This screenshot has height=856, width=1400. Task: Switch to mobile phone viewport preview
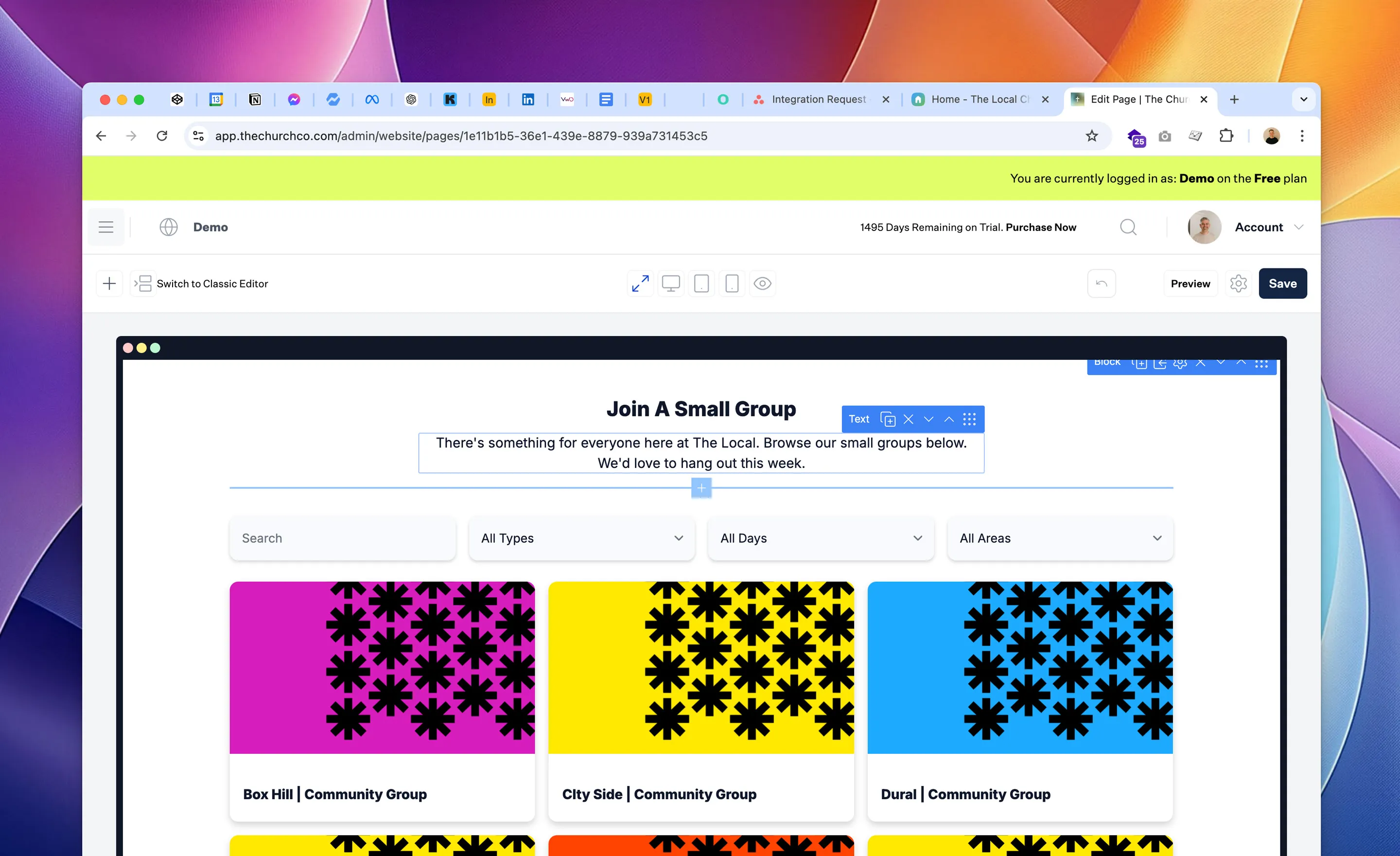(x=732, y=283)
